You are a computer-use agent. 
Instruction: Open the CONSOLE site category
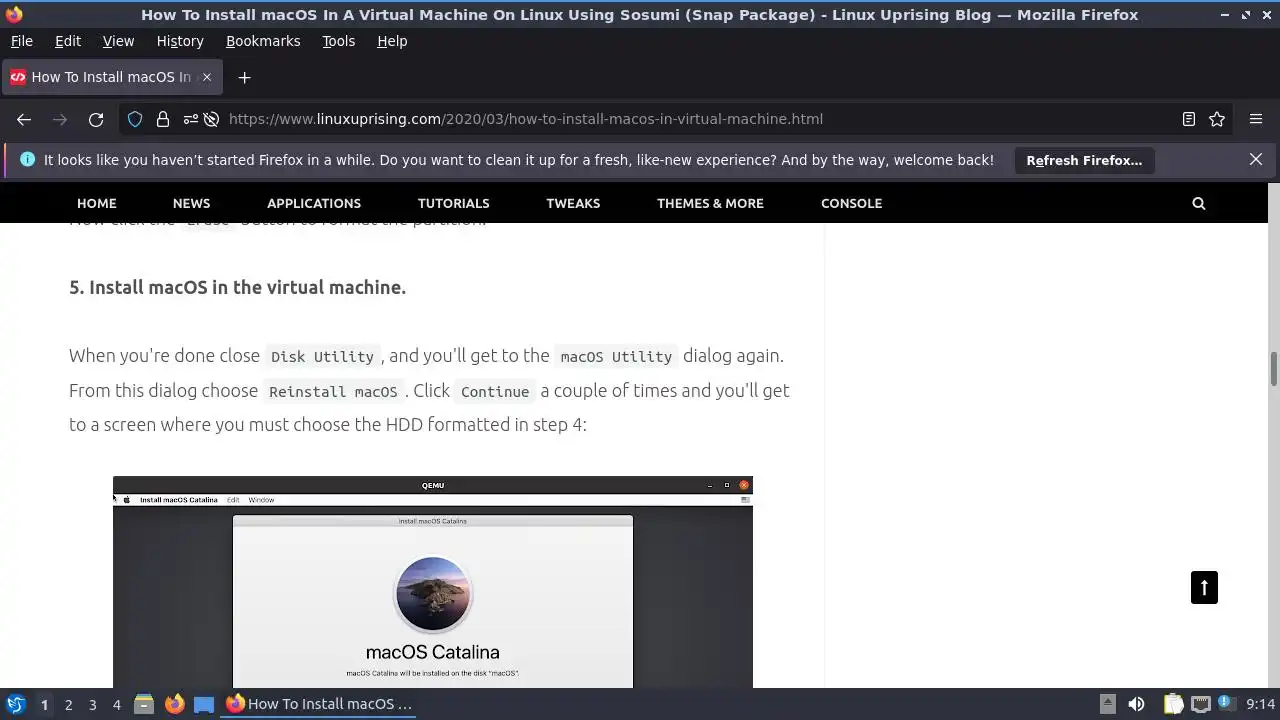(x=851, y=203)
